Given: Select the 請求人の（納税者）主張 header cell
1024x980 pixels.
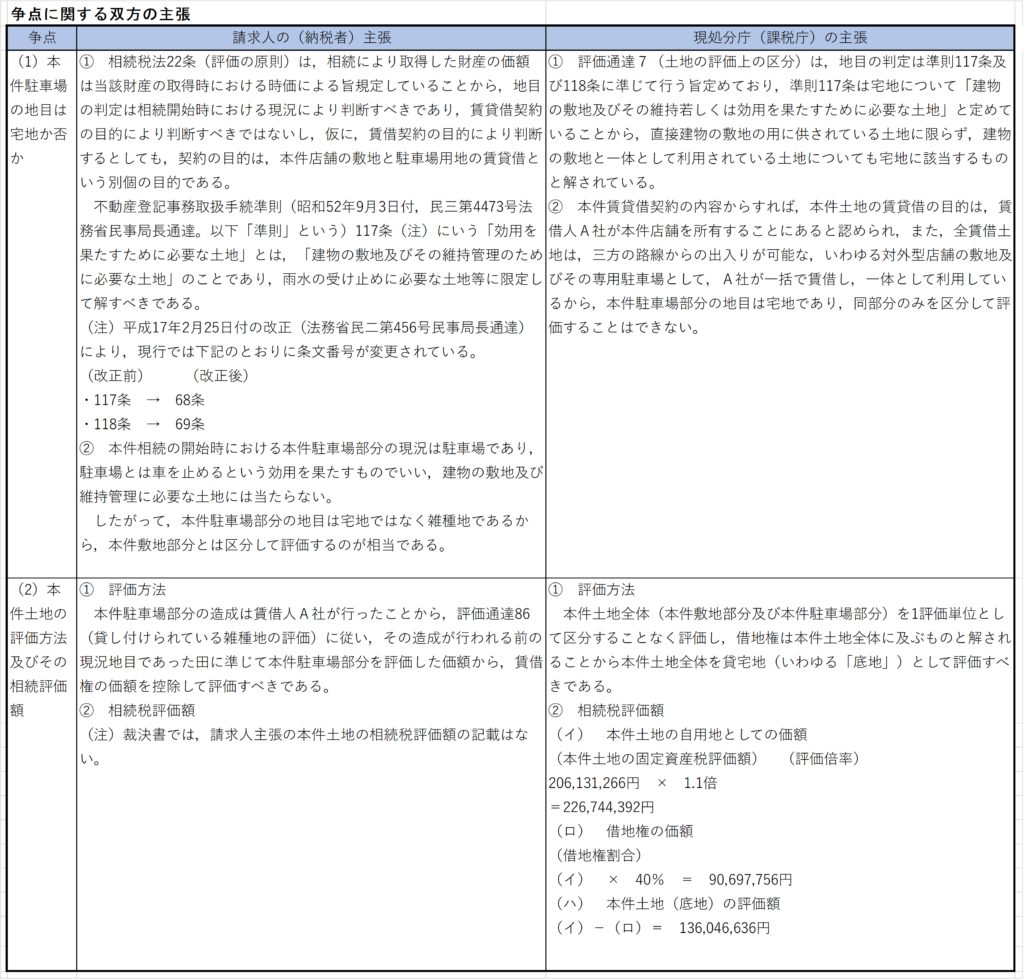Looking at the screenshot, I should (311, 37).
